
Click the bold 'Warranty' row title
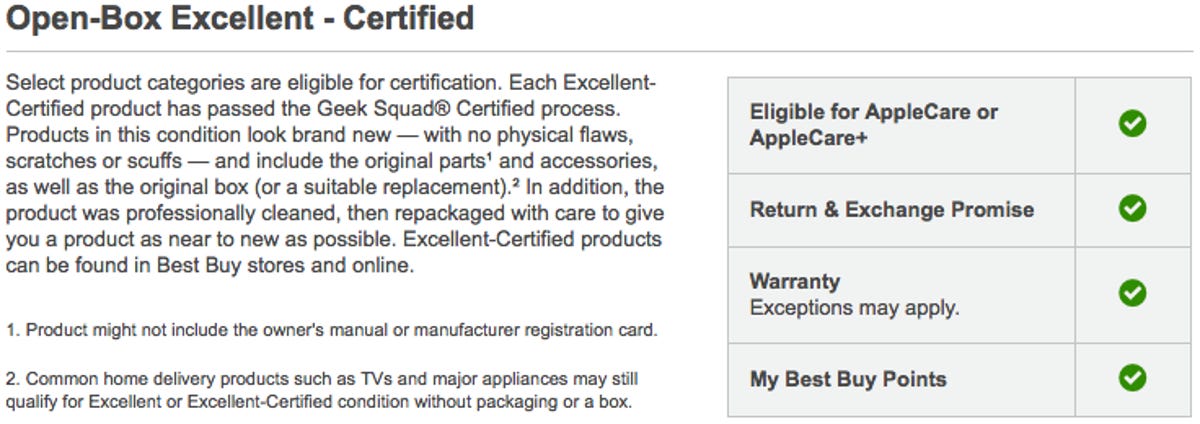(795, 281)
